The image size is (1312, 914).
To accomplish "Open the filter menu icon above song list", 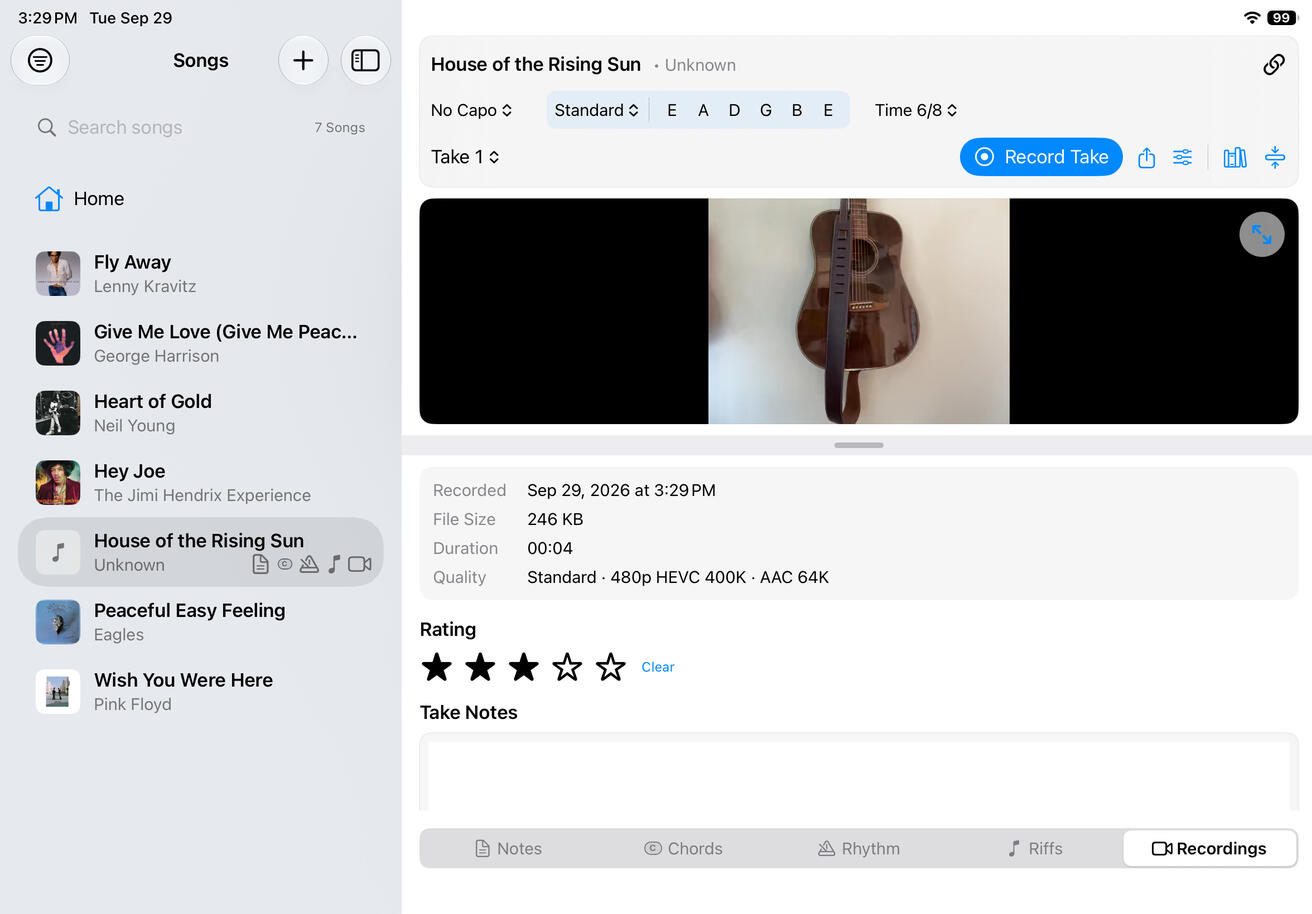I will 40,61.
